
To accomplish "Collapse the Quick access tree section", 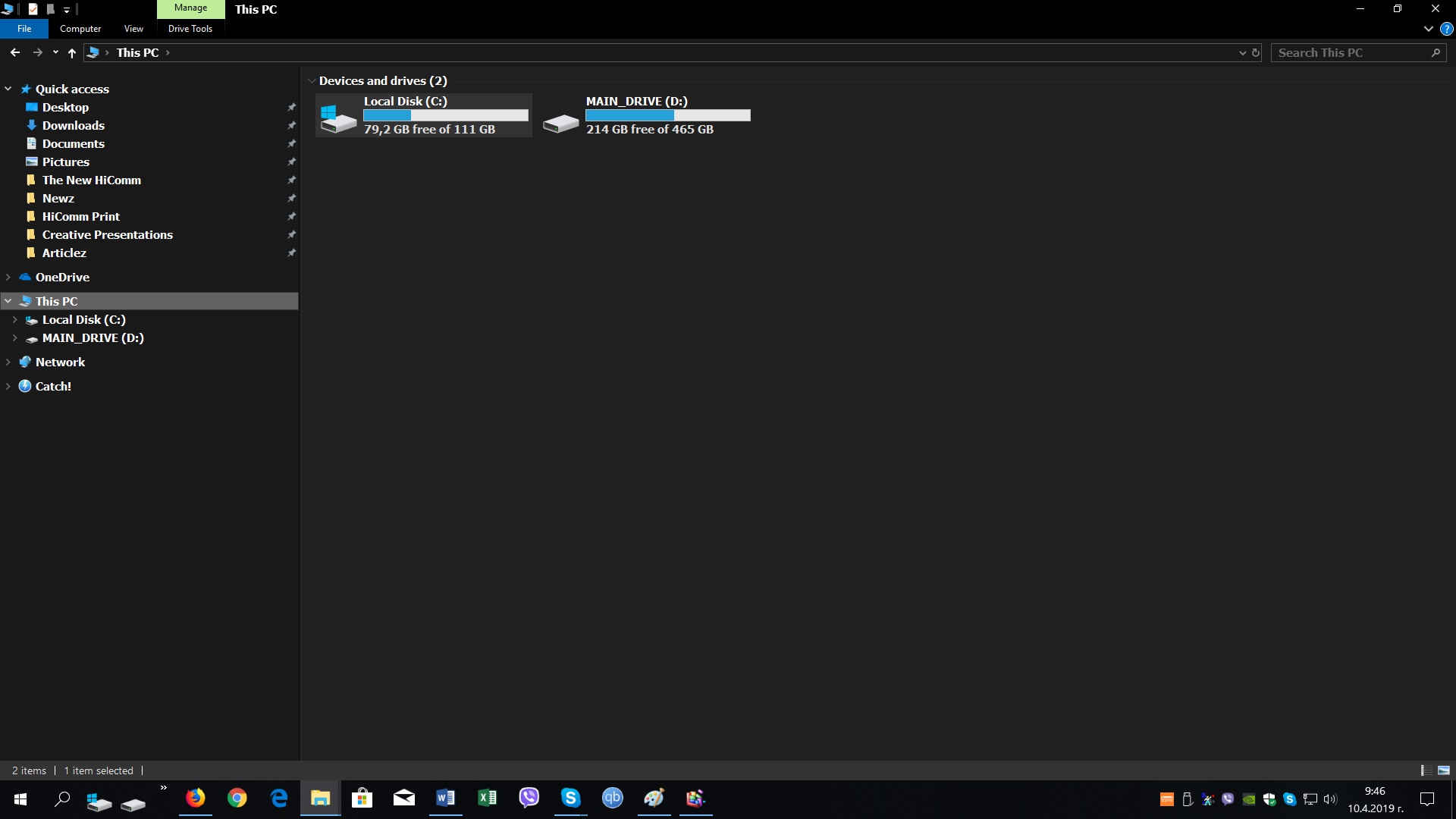I will click(8, 89).
